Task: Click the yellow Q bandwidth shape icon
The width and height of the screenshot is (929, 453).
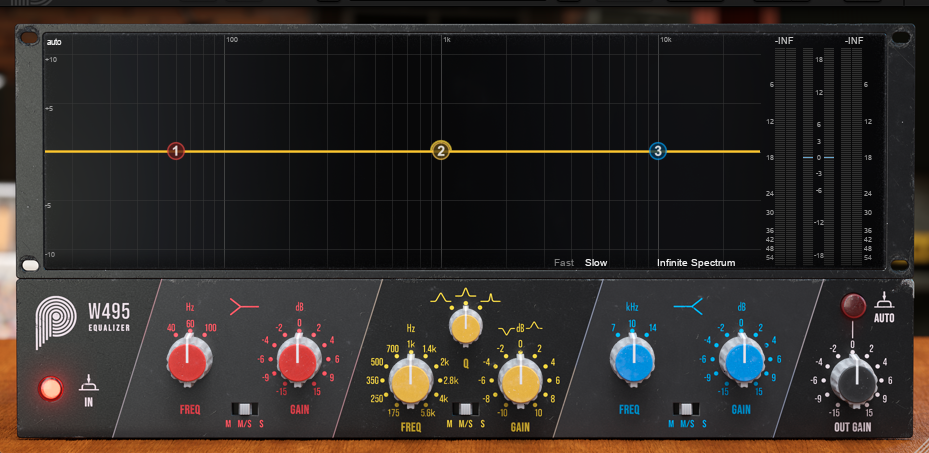Action: 463,296
